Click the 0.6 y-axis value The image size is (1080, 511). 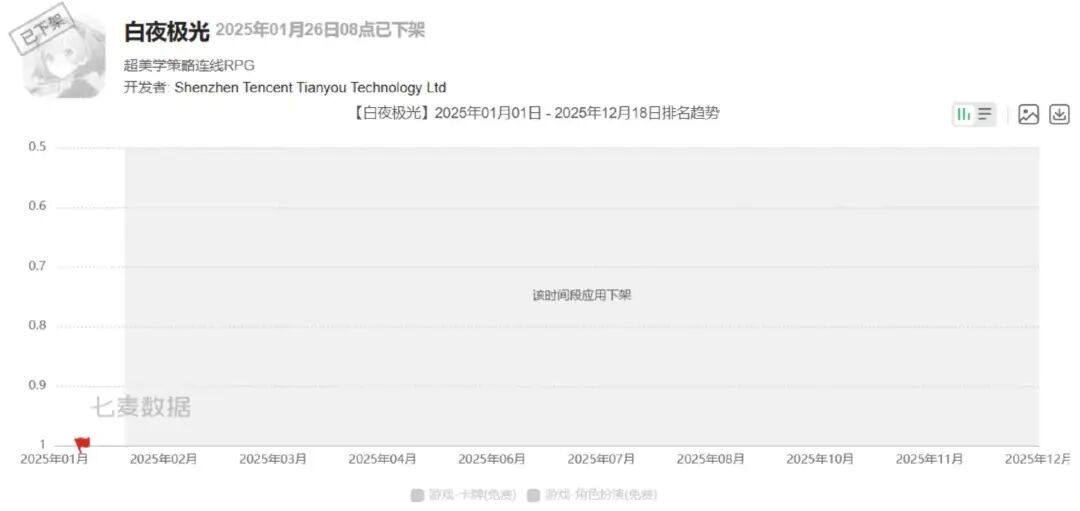(37, 207)
